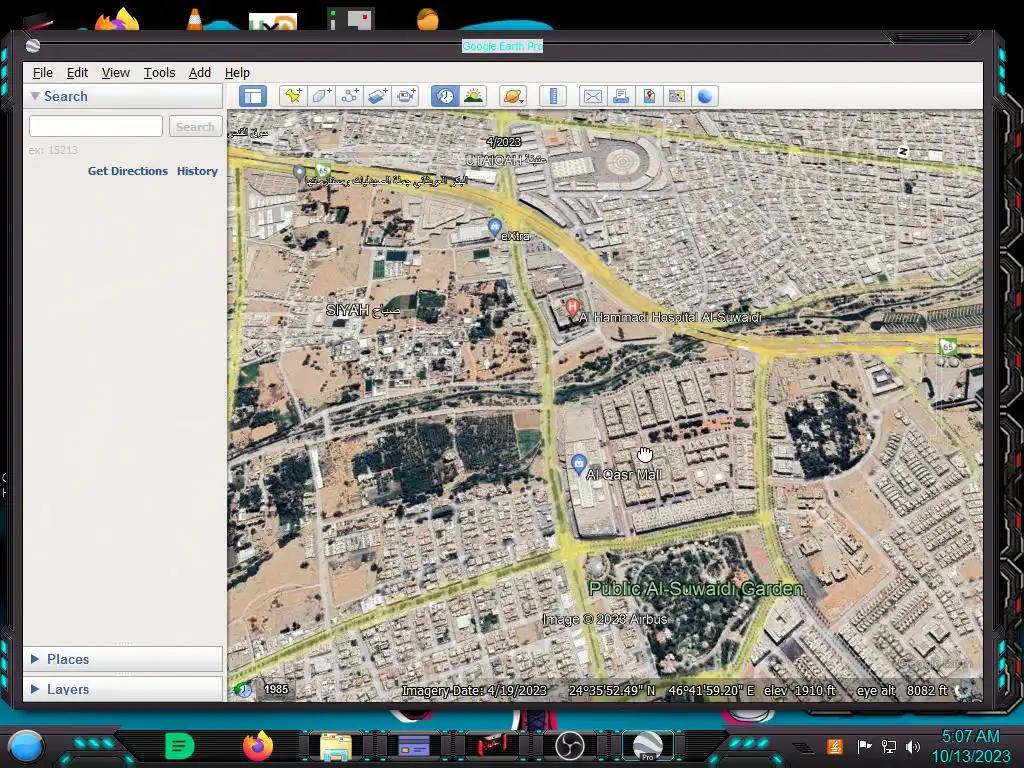Click the taskbar clock 5:07 AM
This screenshot has height=768, width=1024.
[x=970, y=736]
